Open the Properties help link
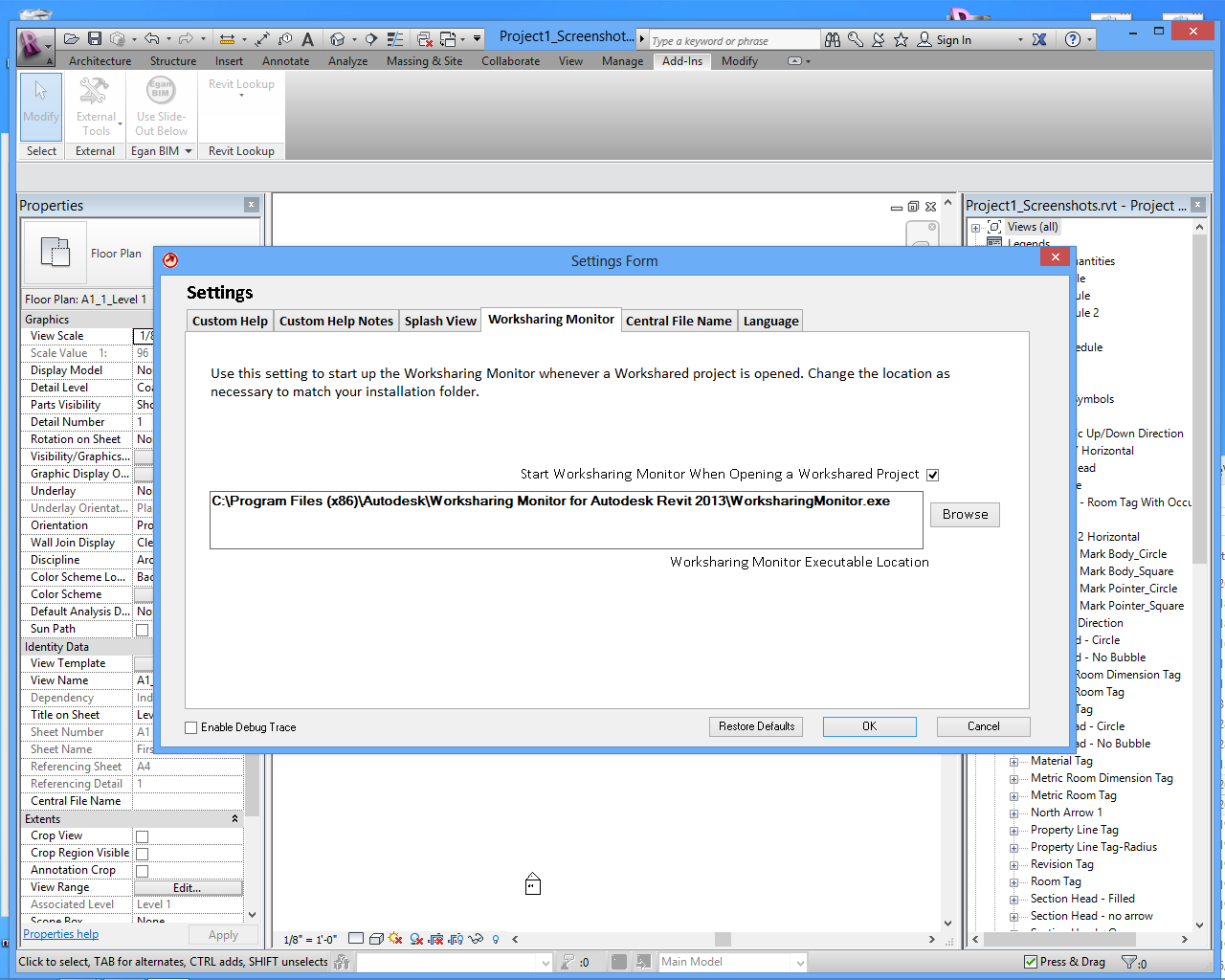 pos(61,935)
